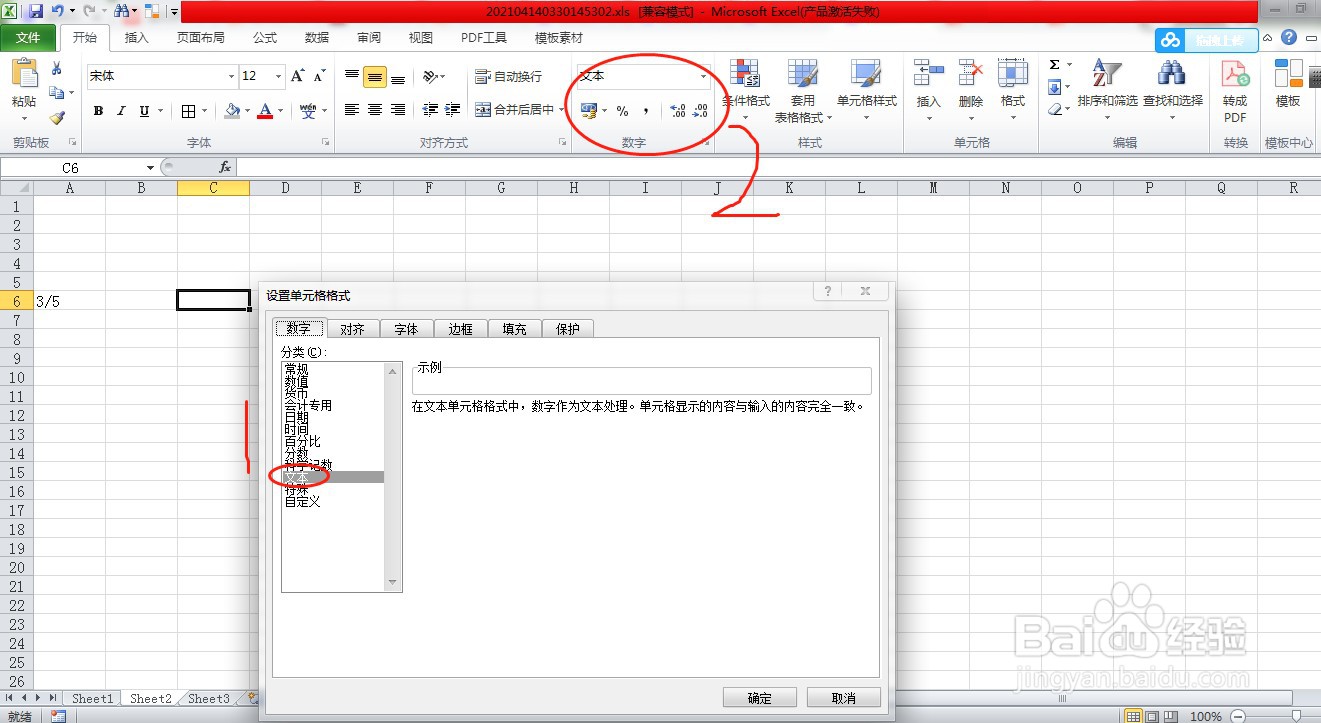Open 排序和筛选 (Sort & Filter)

[1106, 90]
